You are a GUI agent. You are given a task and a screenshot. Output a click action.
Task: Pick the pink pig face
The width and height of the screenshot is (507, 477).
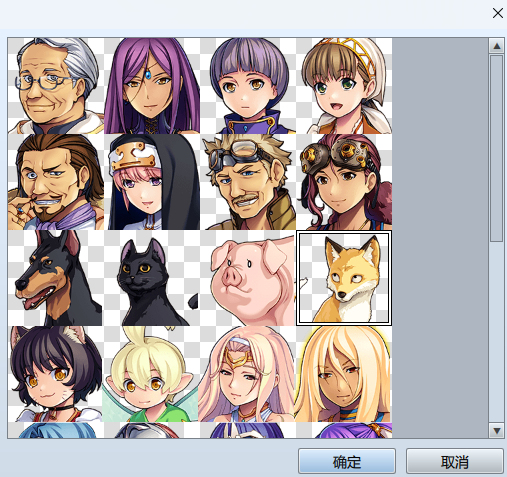click(248, 278)
